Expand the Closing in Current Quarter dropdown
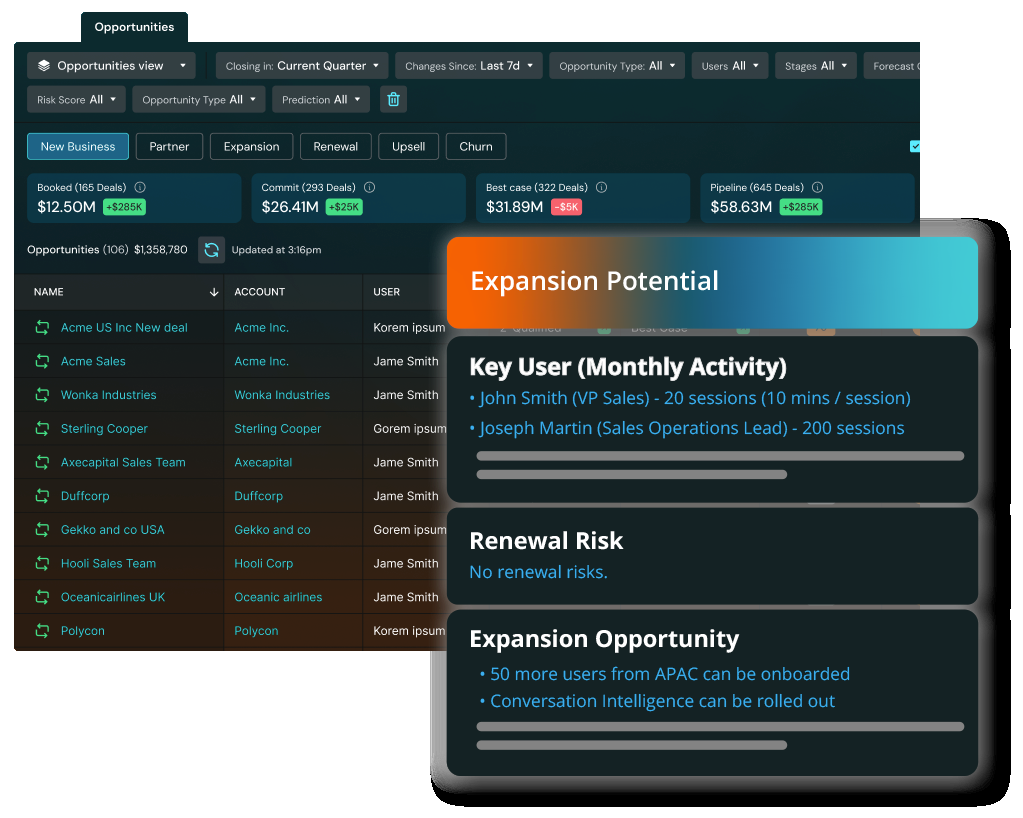 tap(302, 66)
